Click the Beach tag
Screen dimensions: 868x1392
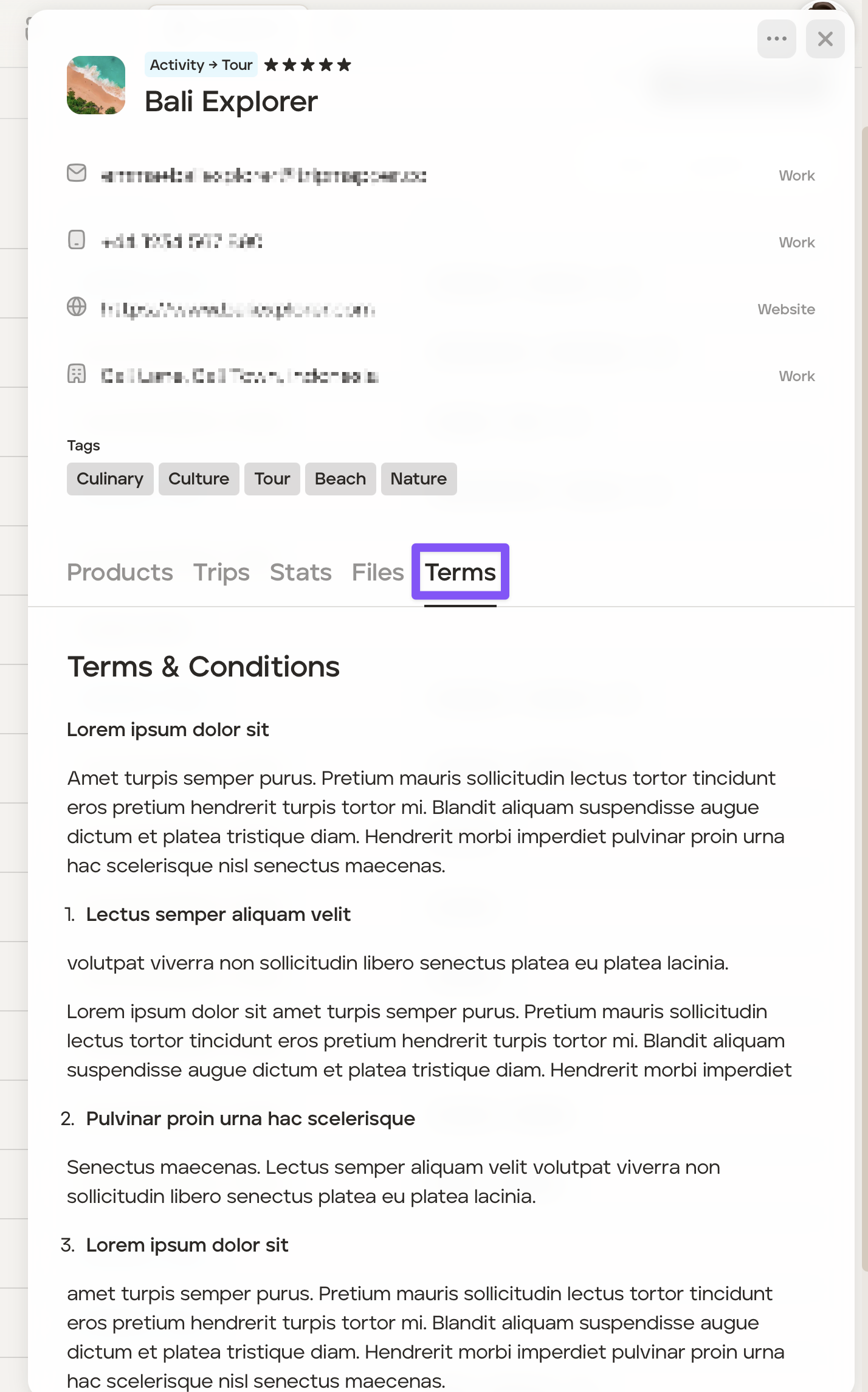340,479
